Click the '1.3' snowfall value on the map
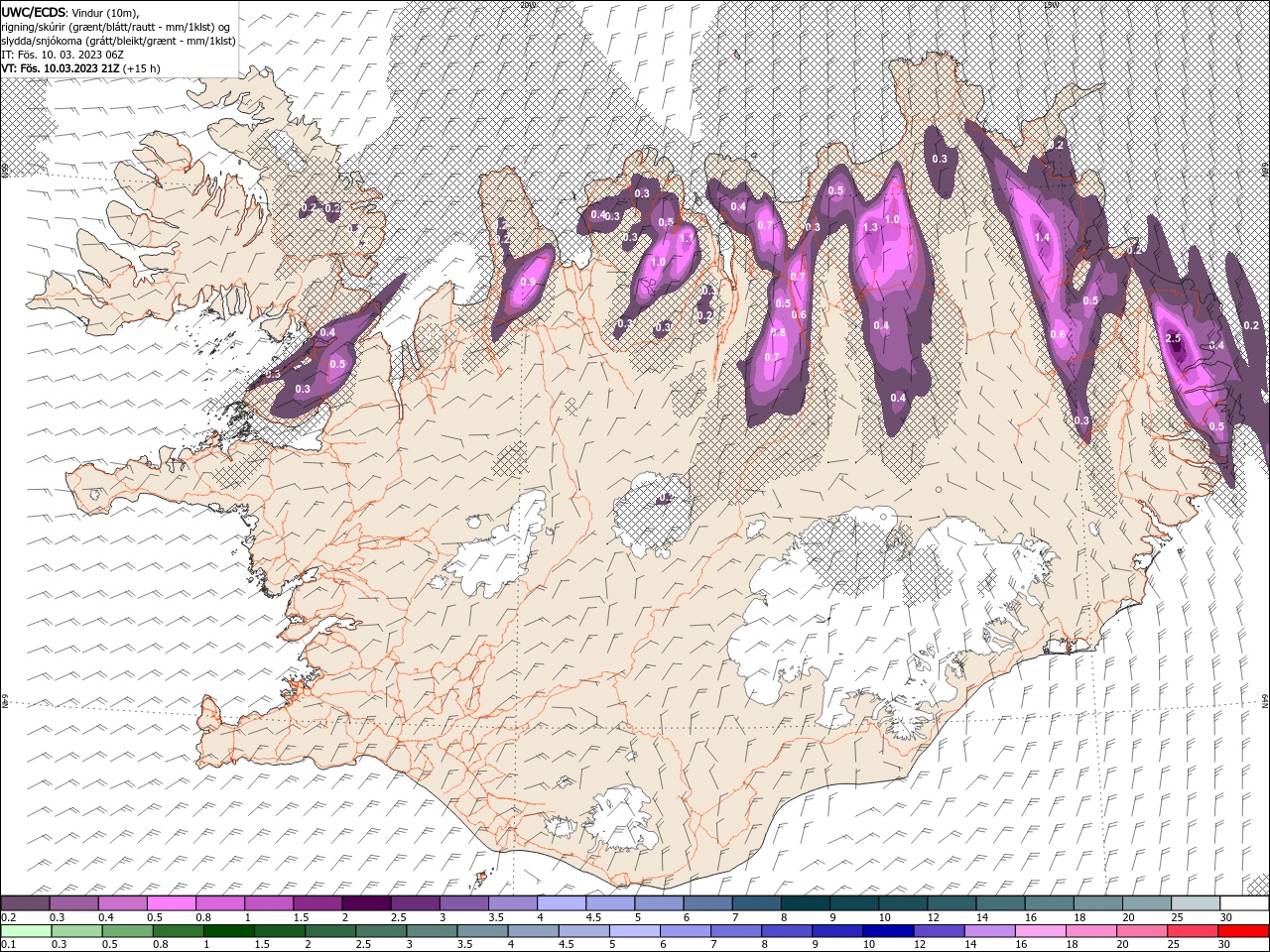The width and height of the screenshot is (1270, 952). pos(871,227)
